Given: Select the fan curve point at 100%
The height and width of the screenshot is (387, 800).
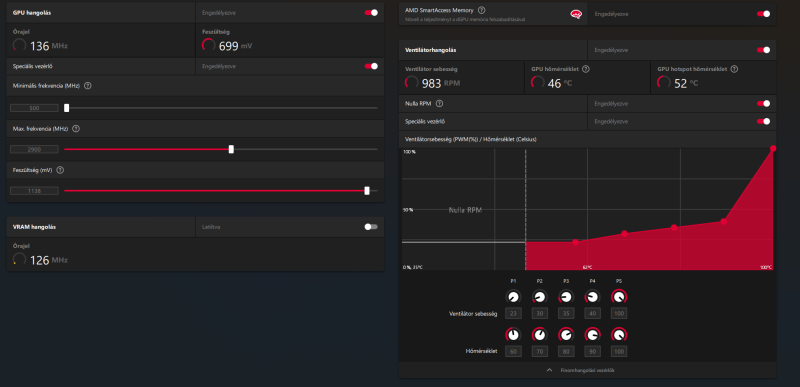Looking at the screenshot, I should 773,148.
